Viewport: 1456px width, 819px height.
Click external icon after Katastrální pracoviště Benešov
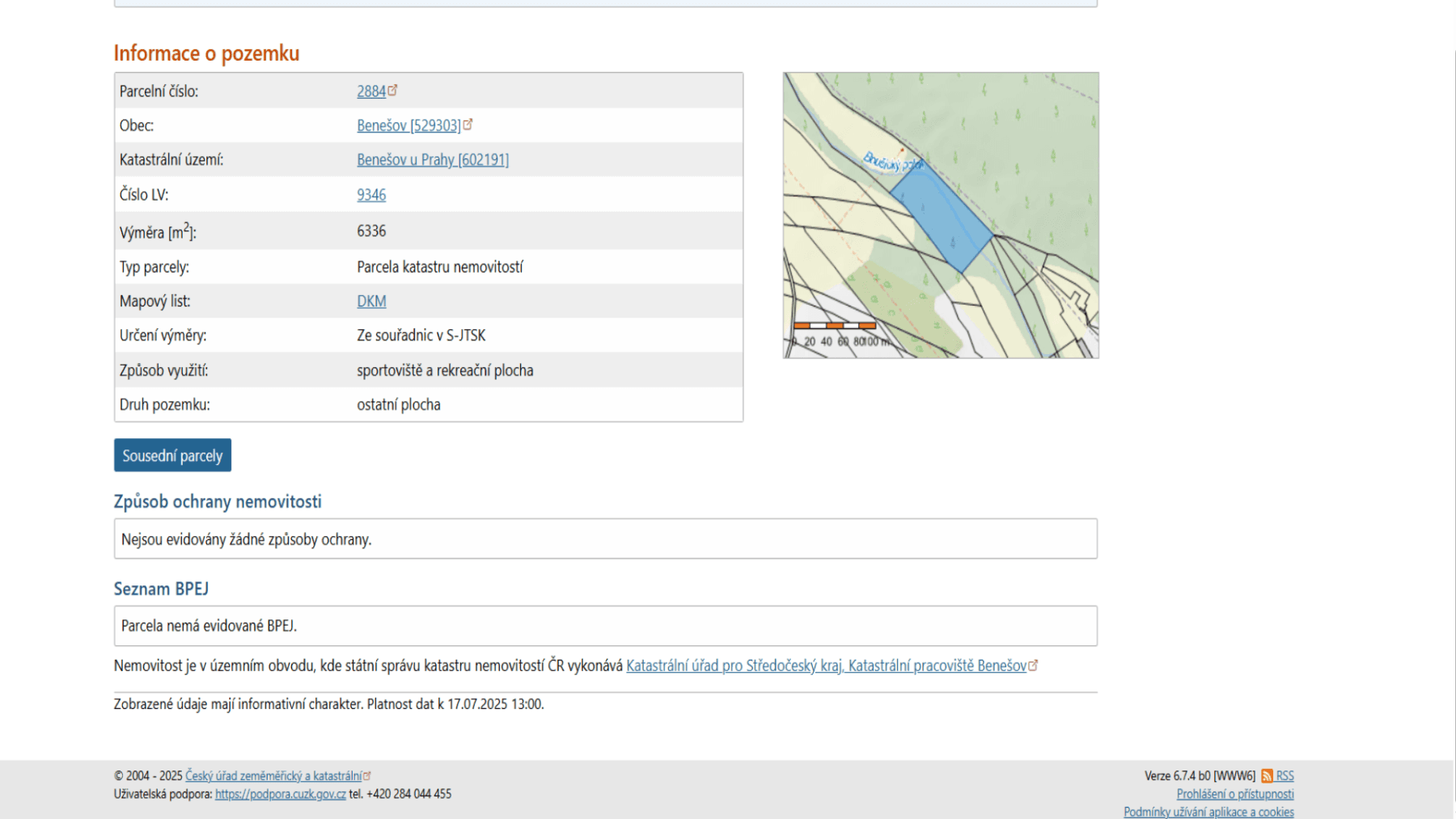[1033, 665]
